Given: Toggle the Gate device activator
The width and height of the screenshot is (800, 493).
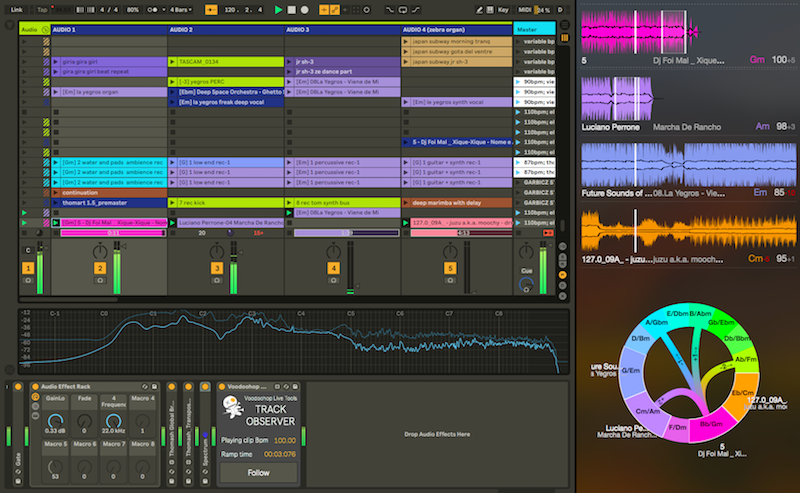Looking at the screenshot, I should tap(18, 386).
